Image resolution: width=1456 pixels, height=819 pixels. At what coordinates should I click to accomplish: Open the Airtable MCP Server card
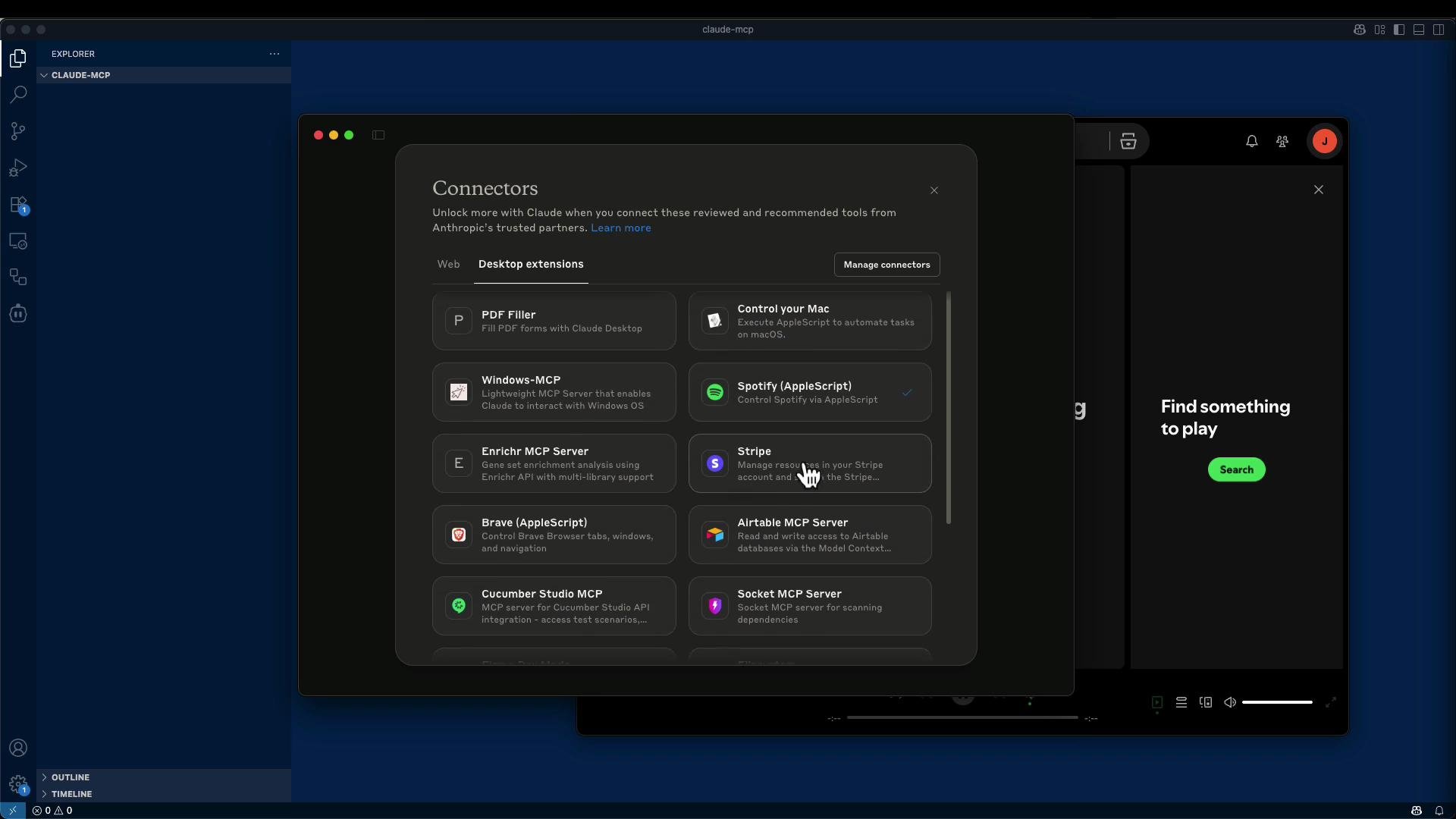point(810,535)
